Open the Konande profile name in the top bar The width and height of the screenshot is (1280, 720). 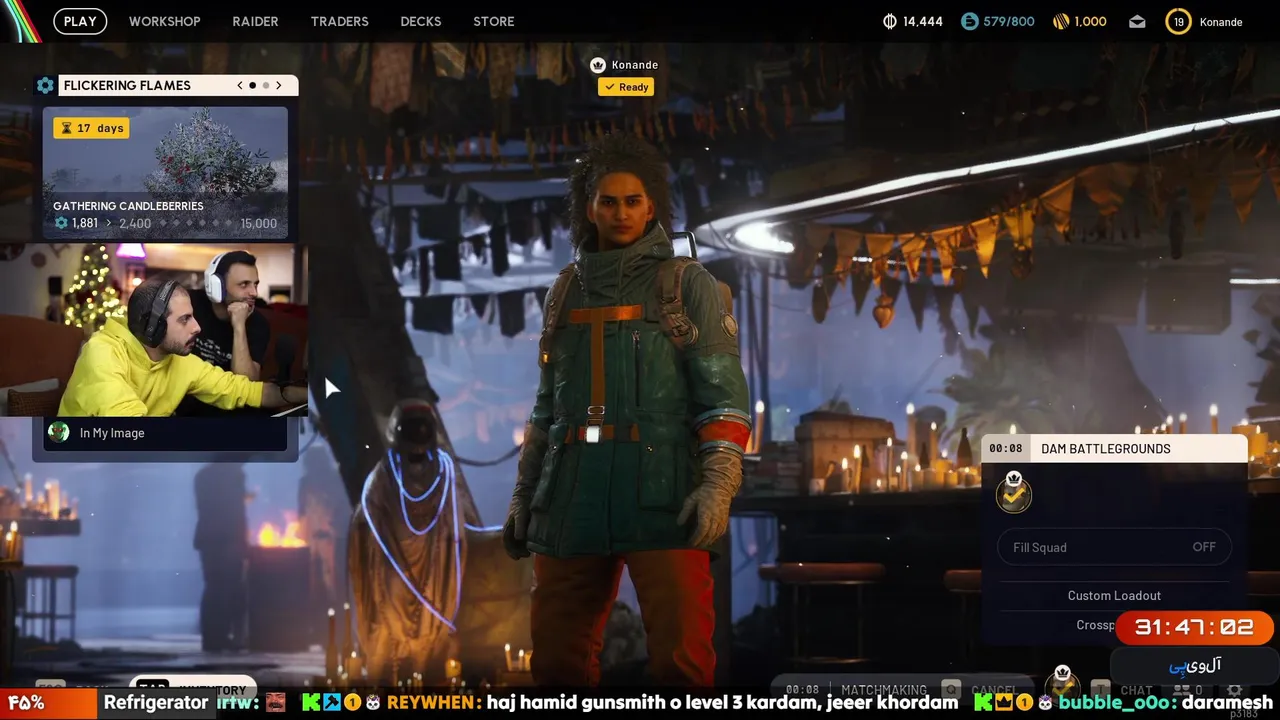click(x=1221, y=22)
